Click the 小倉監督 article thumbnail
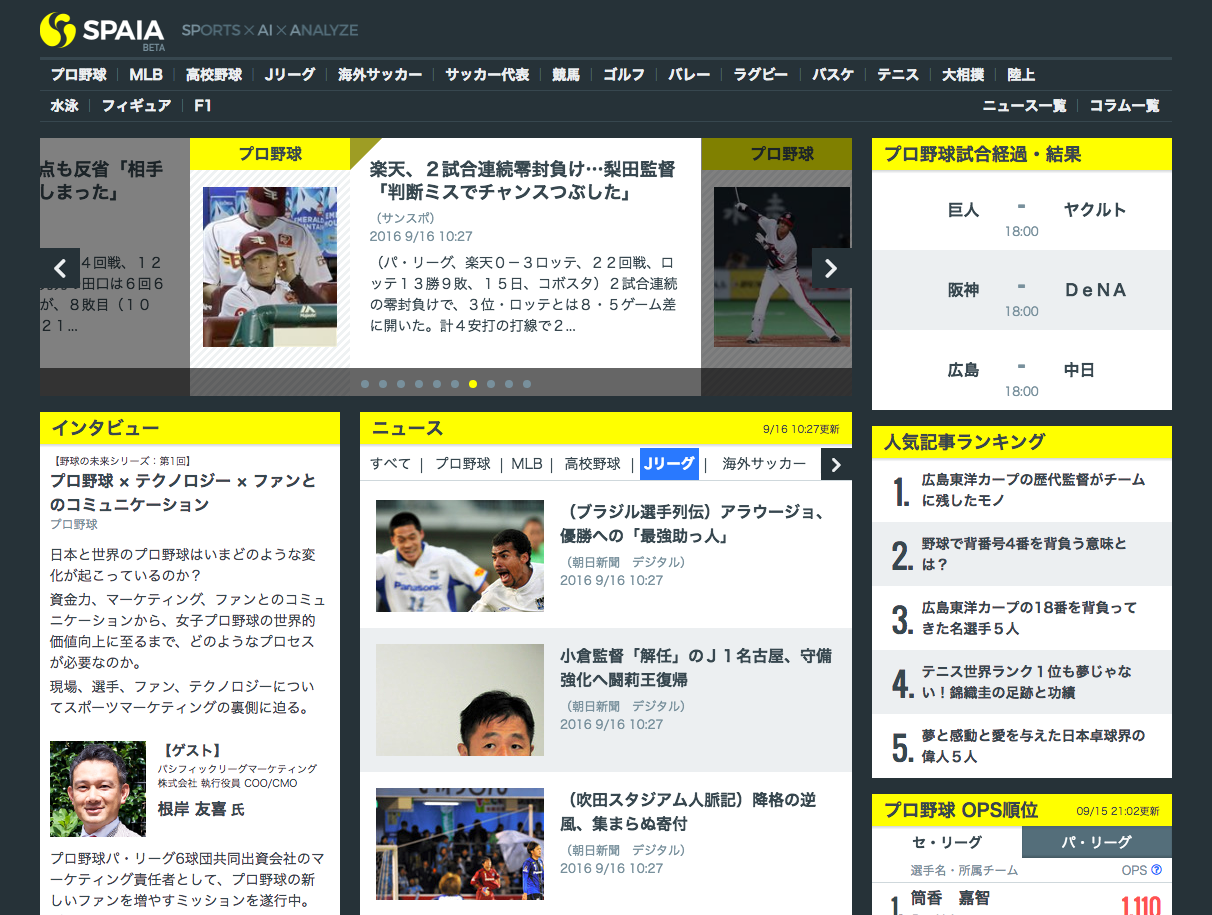1212x915 pixels. click(x=460, y=700)
